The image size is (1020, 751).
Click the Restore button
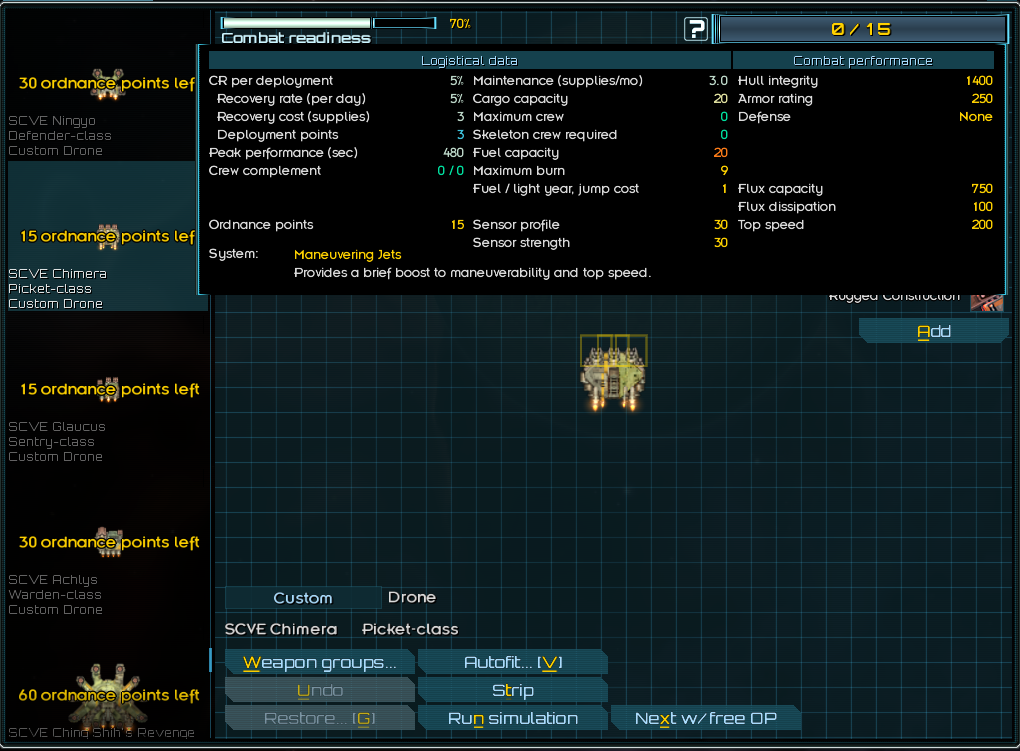(319, 718)
